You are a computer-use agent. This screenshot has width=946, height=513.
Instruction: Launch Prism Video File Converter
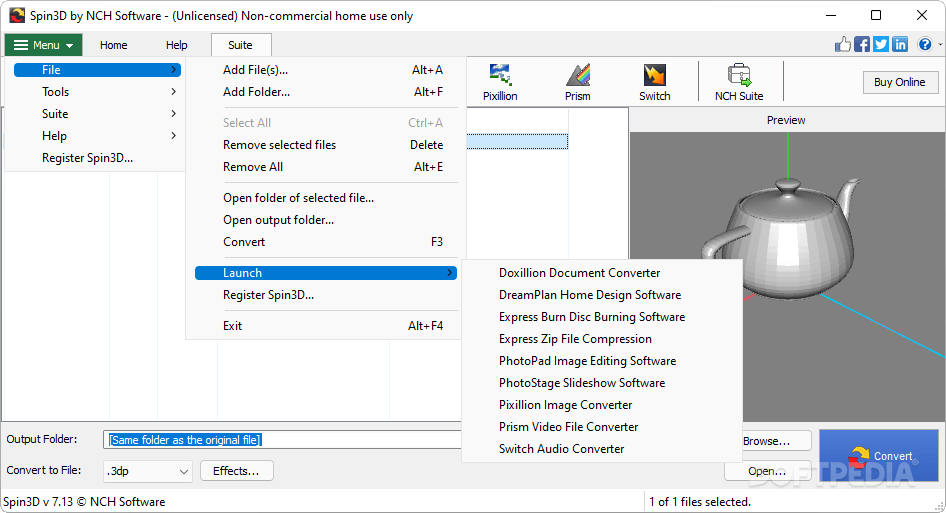coord(602,427)
